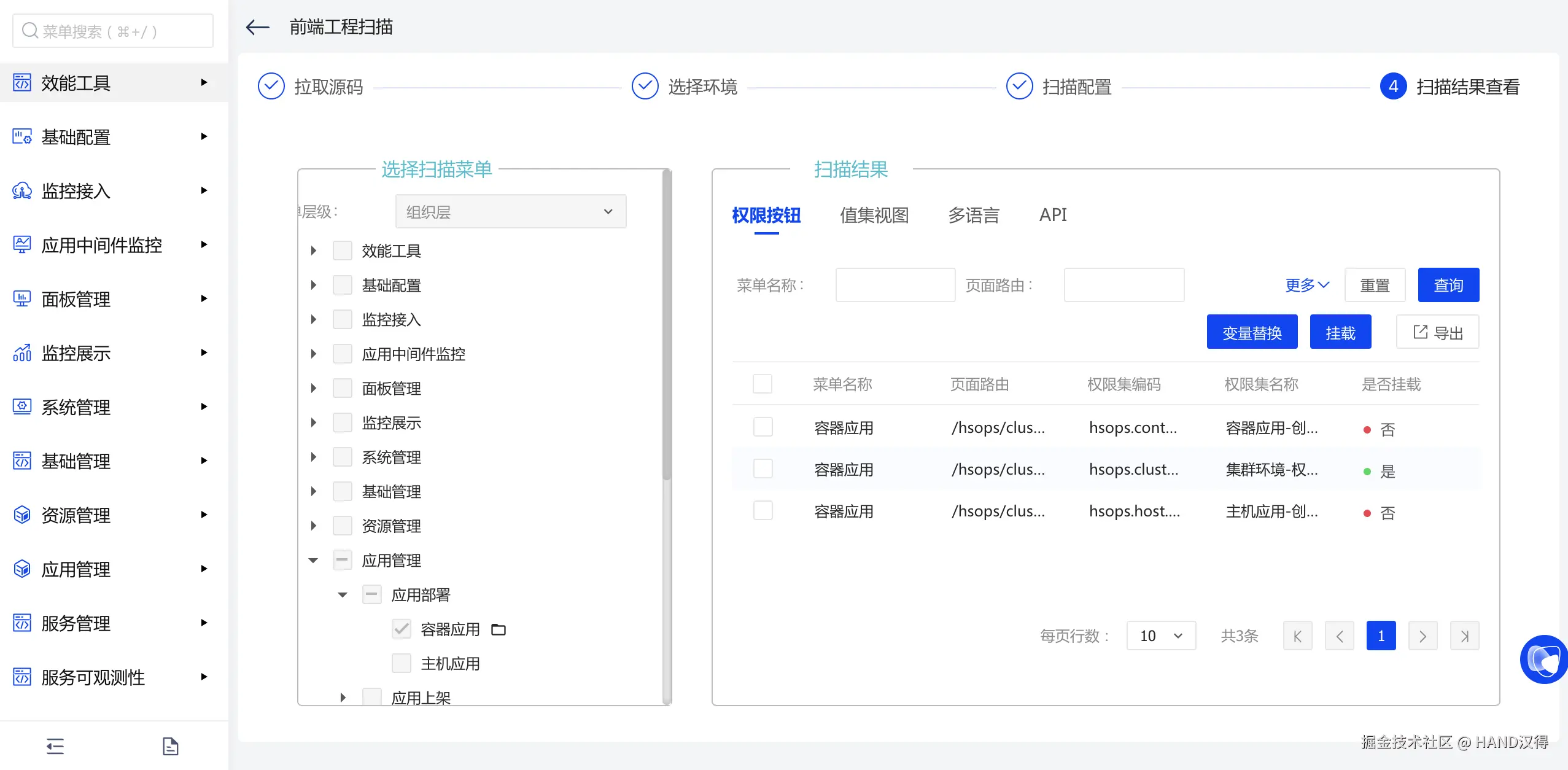Click the 菜单名称 input field

tap(895, 285)
